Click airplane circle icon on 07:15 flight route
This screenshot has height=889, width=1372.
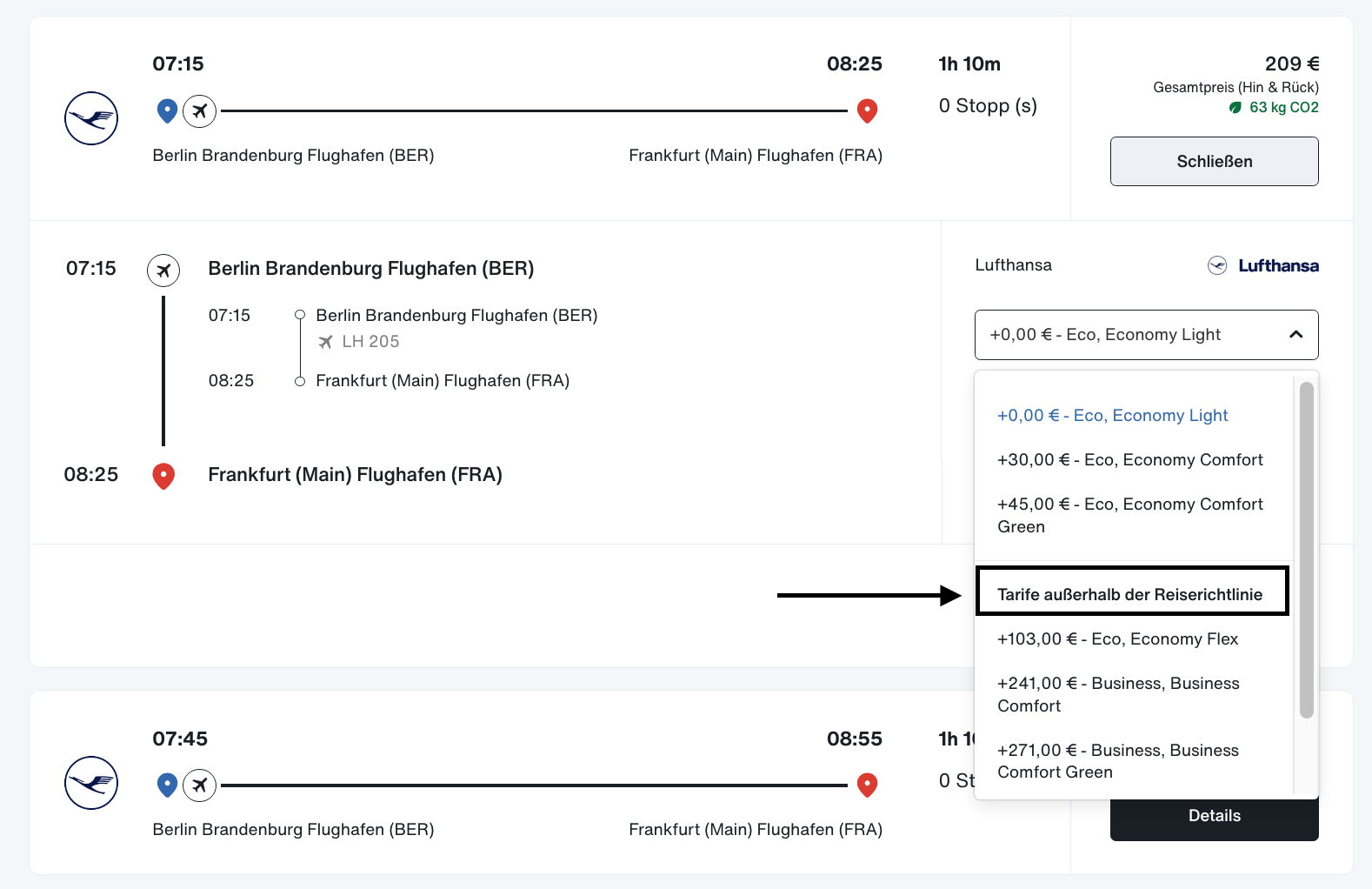click(x=200, y=111)
